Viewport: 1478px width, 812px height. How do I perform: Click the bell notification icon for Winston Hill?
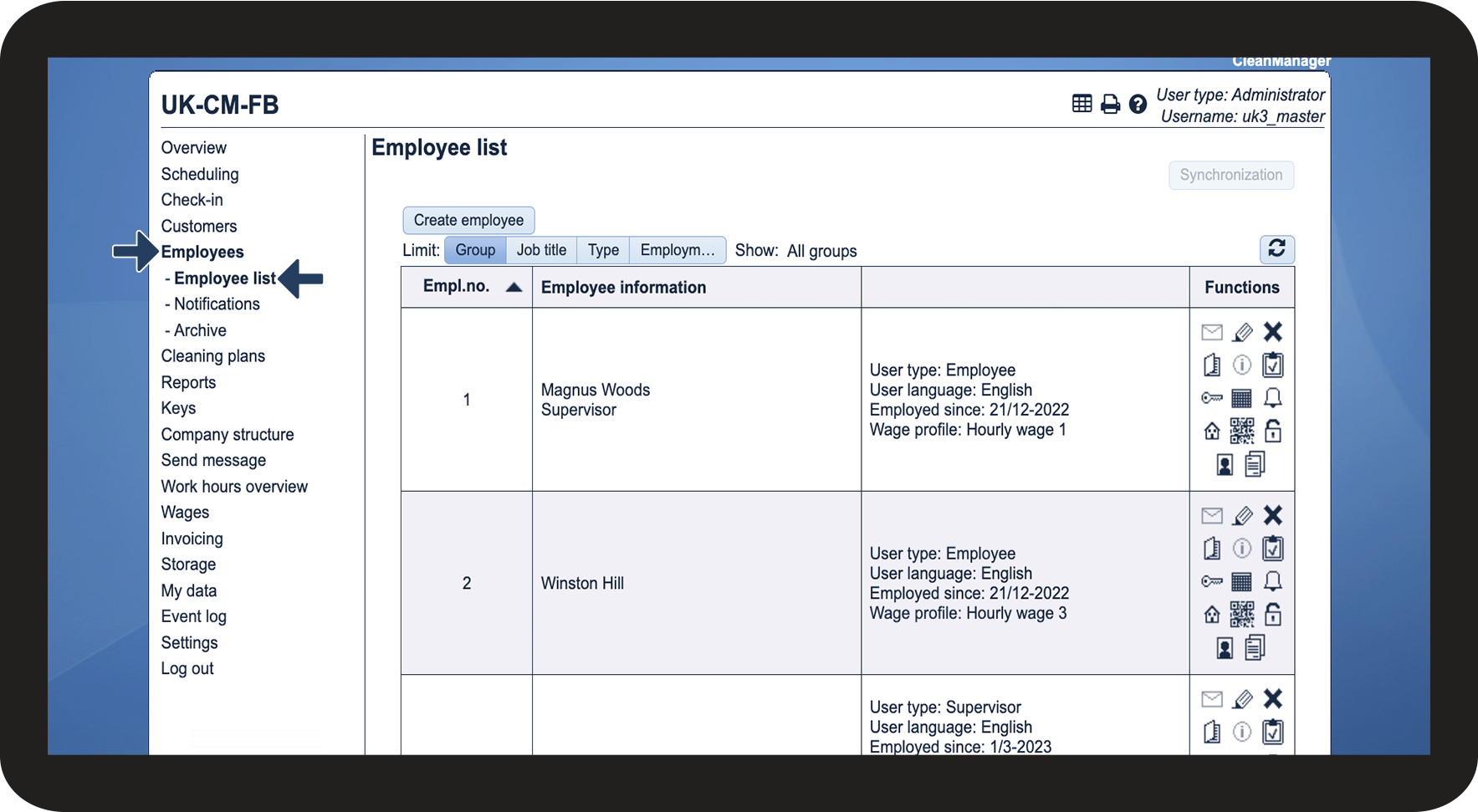point(1272,581)
